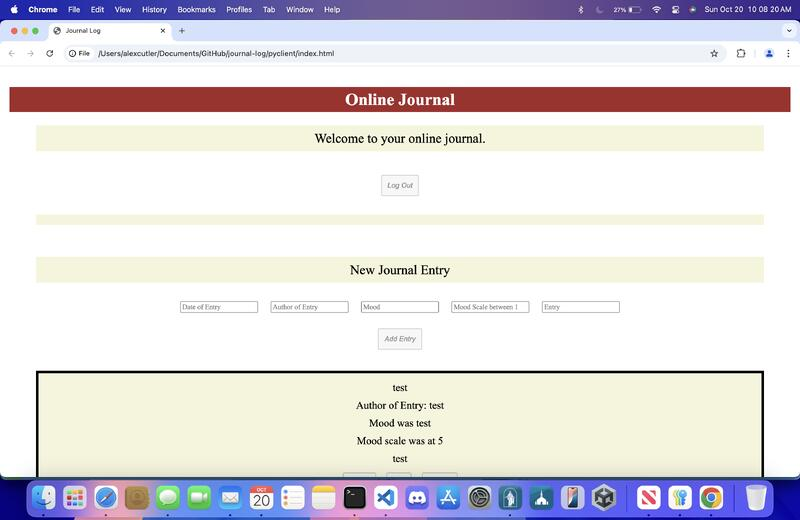Focus the Entry text field
Viewport: 800px width, 520px height.
coord(581,307)
